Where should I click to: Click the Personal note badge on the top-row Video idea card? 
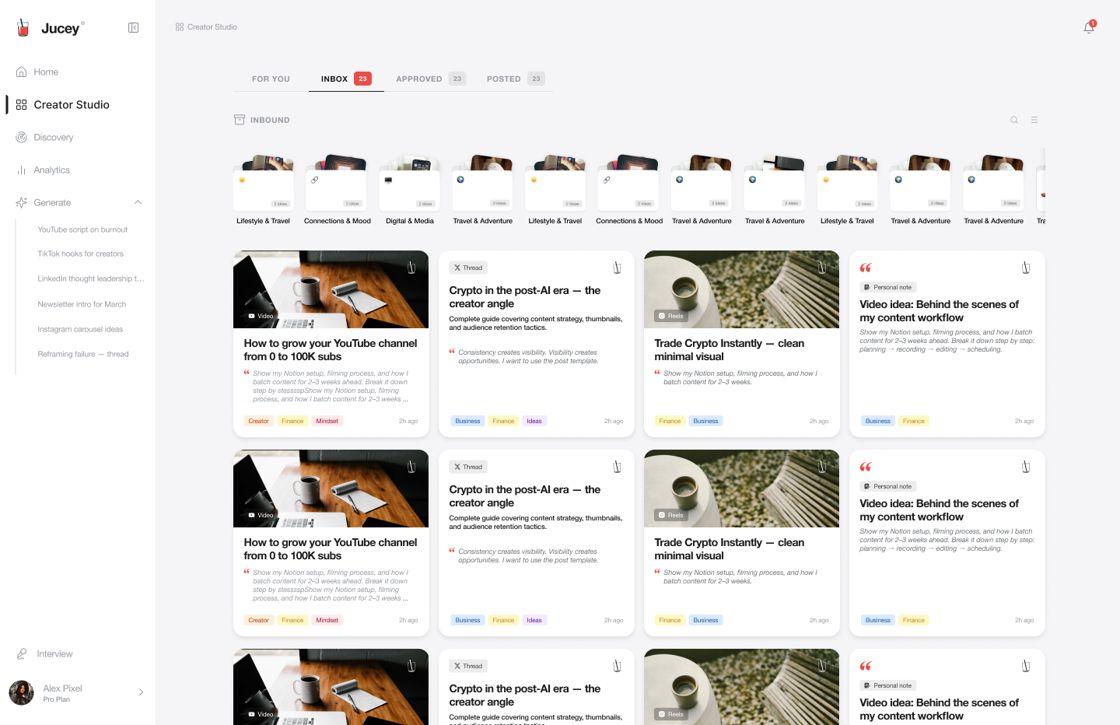tap(888, 287)
